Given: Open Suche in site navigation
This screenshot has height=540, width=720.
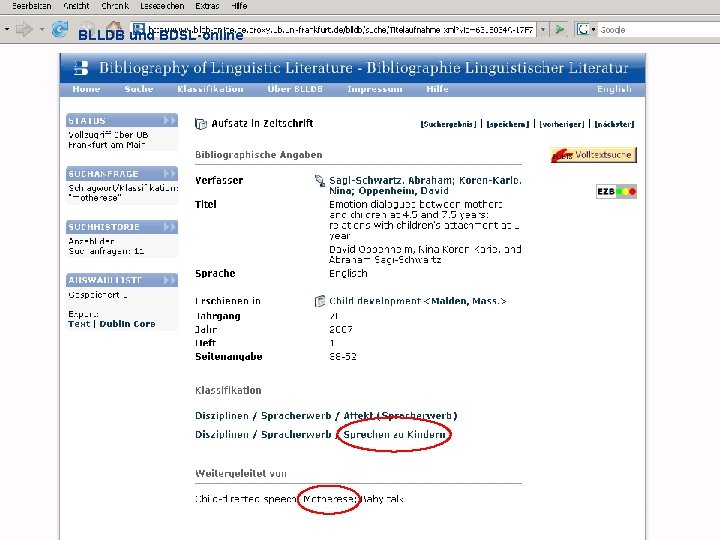Looking at the screenshot, I should 139,89.
